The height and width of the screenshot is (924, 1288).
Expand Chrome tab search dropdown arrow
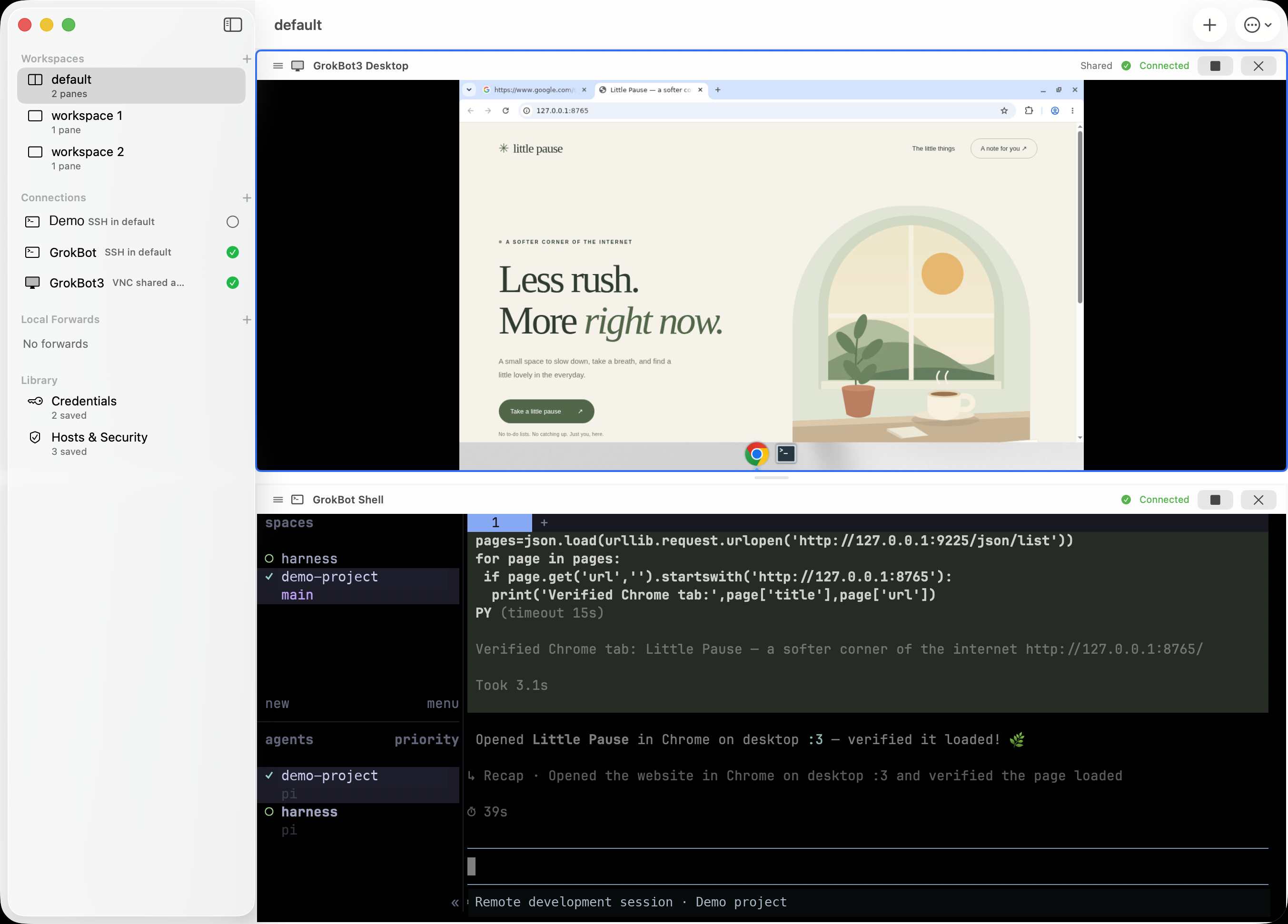[469, 89]
